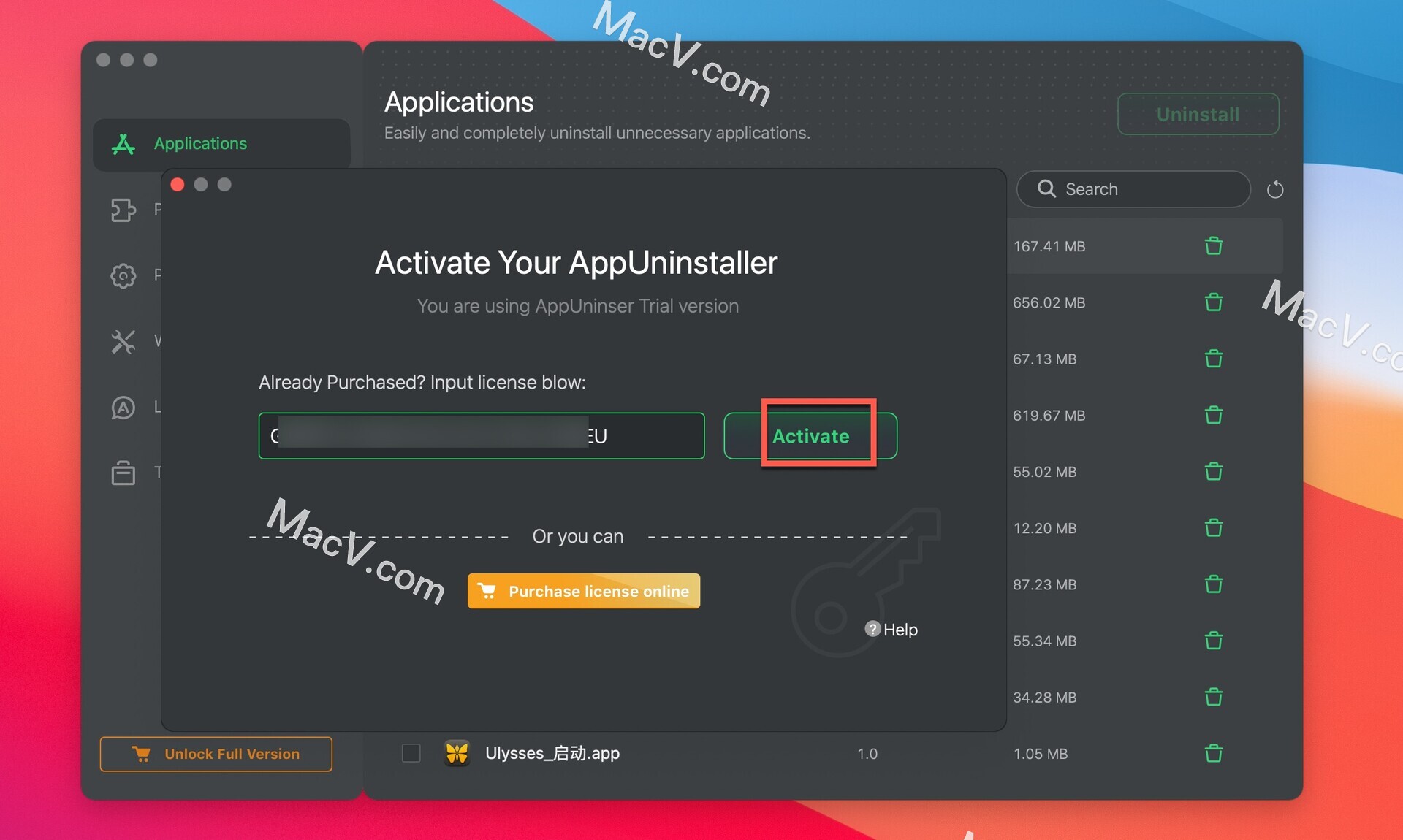Screen dimensions: 1403x840
Task: Tick the Ulysses_启动.app checkbox
Action: 411,753
